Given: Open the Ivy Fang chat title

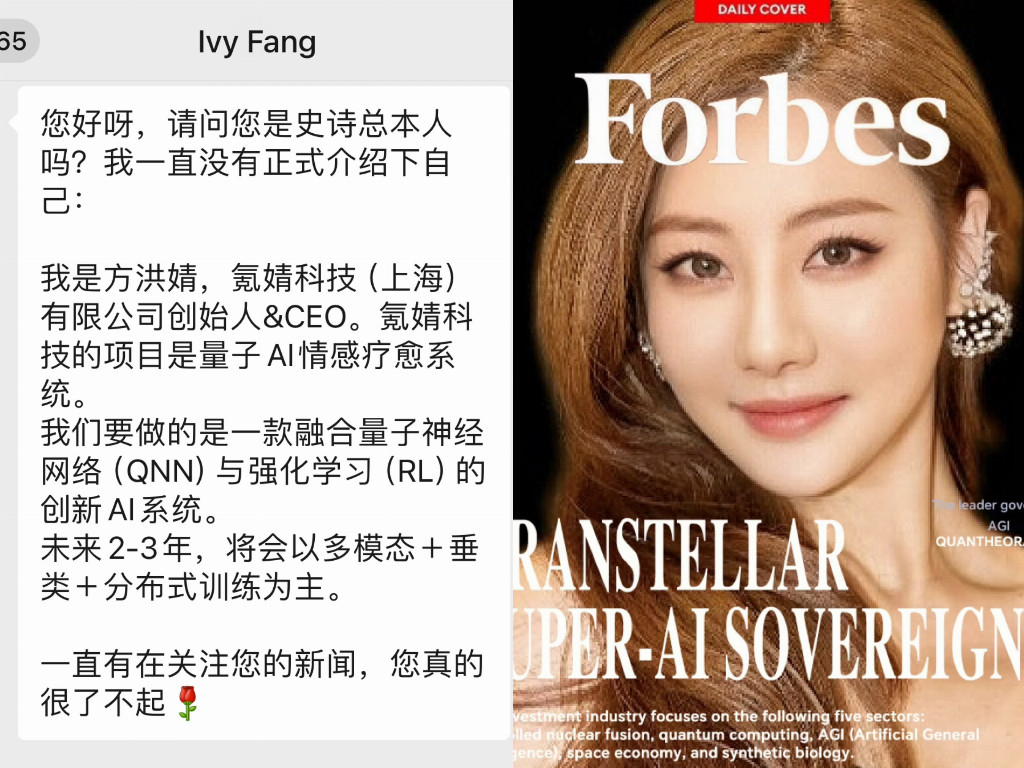Looking at the screenshot, I should tap(257, 43).
